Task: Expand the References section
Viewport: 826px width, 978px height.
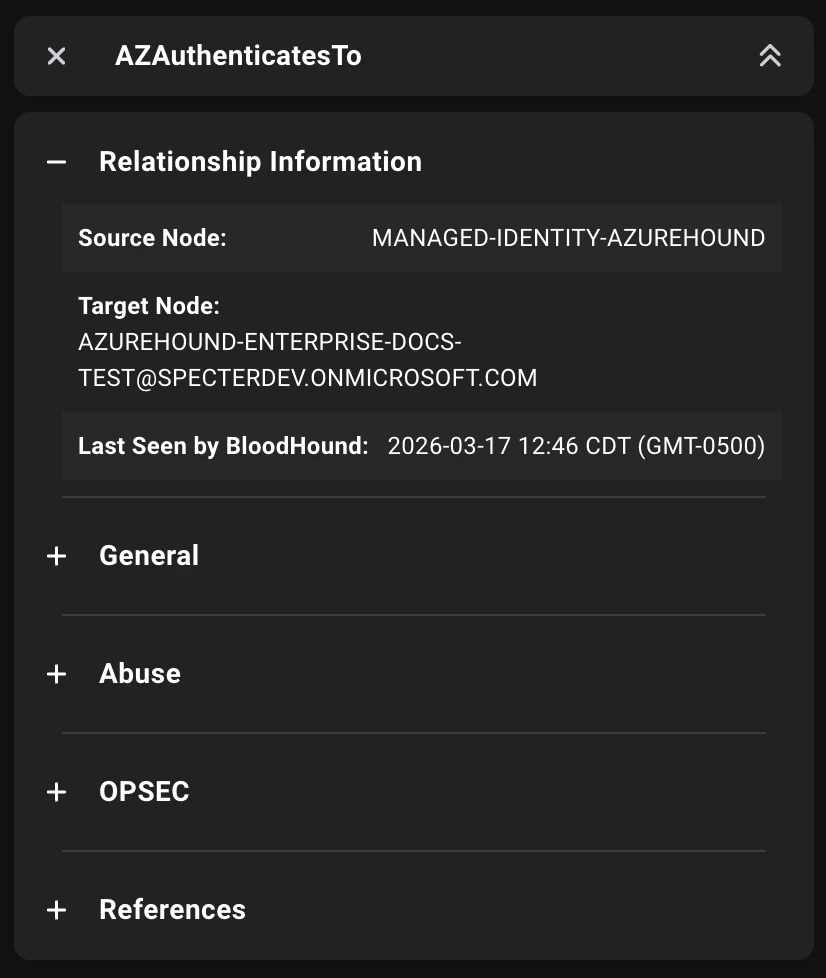Action: tap(172, 909)
